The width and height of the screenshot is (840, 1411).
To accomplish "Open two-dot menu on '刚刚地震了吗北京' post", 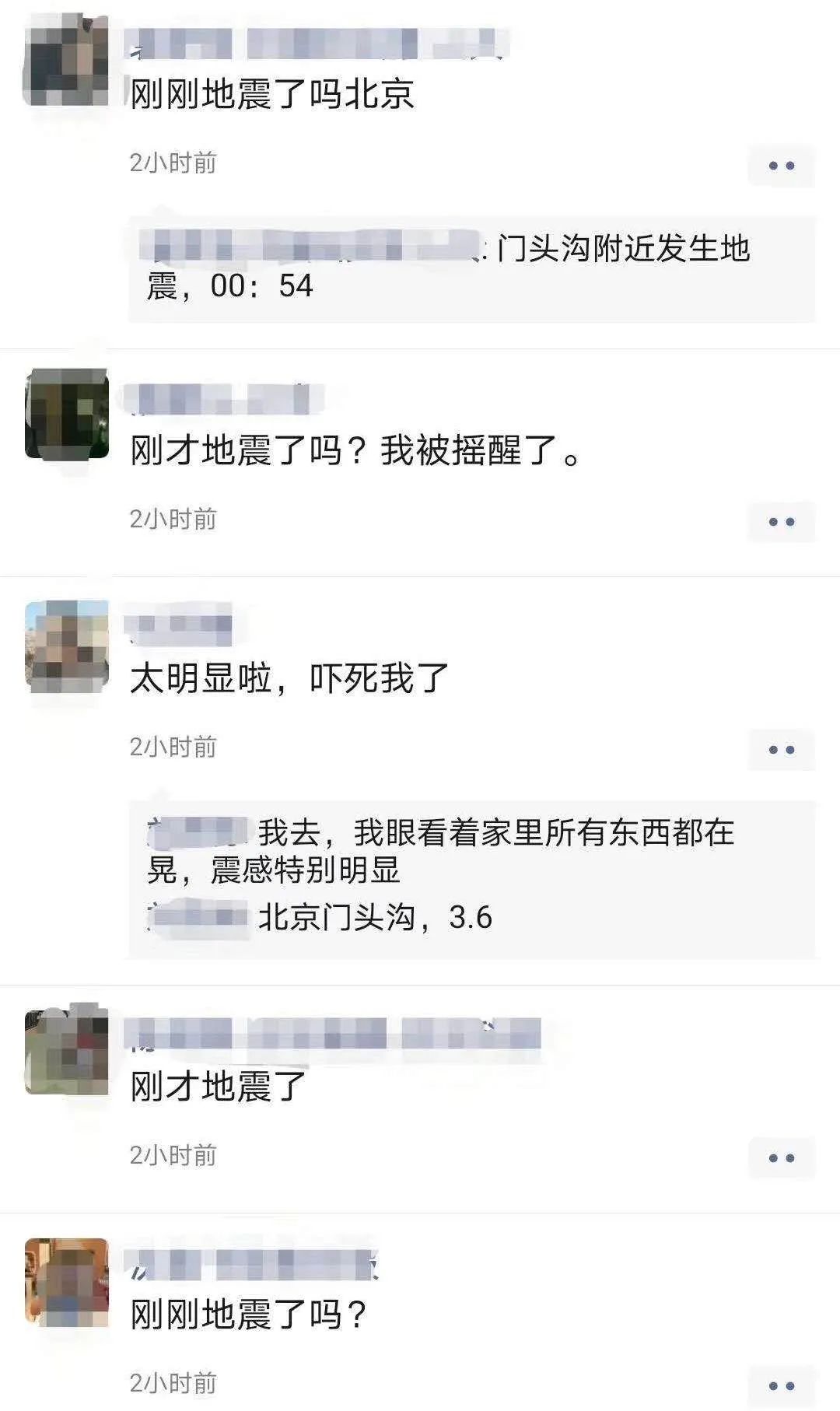I will click(781, 166).
